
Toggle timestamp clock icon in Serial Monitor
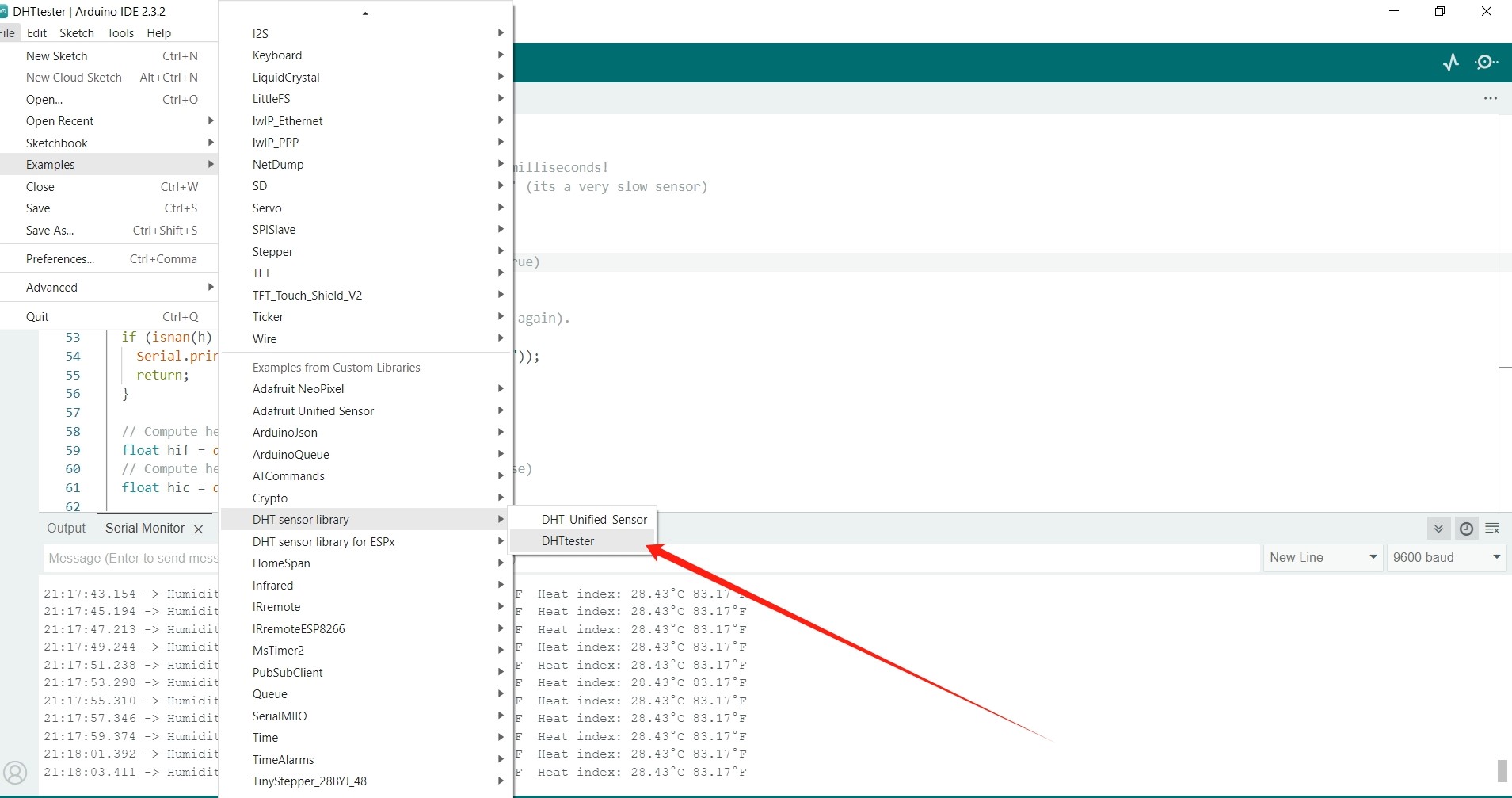[x=1466, y=529]
